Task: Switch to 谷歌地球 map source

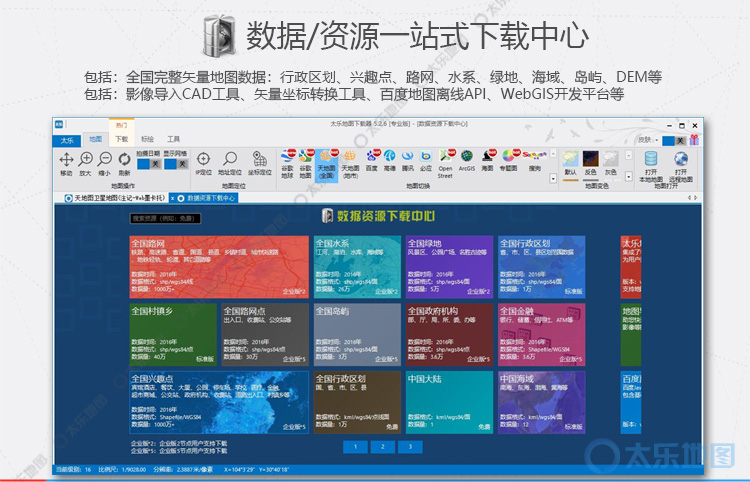Action: pos(287,164)
